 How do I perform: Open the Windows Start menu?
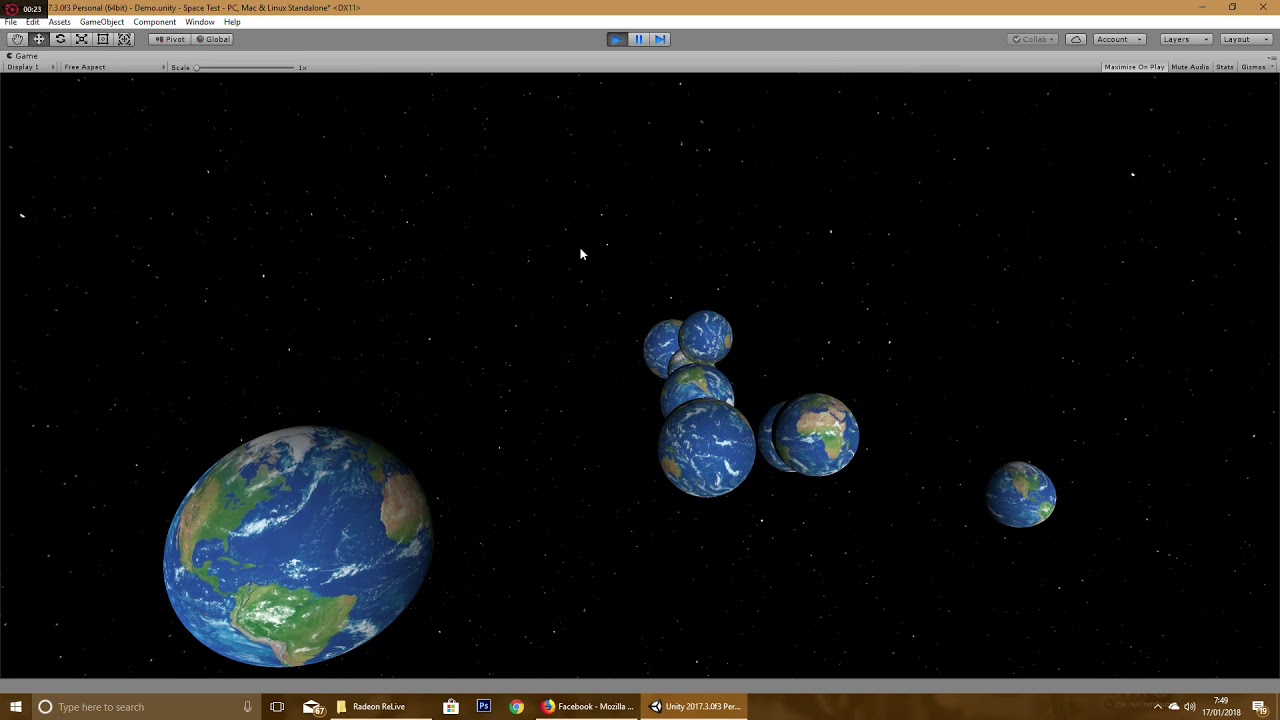15,707
